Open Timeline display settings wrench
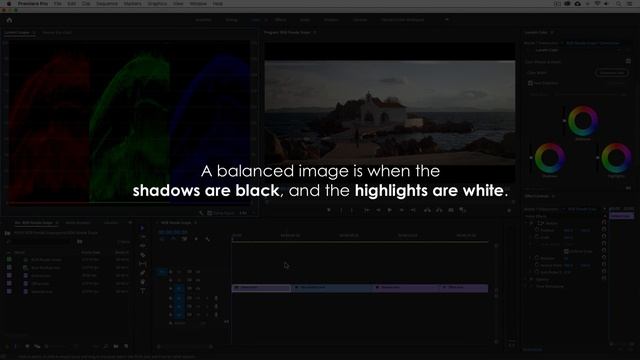The image size is (640, 360). pyautogui.click(x=207, y=239)
